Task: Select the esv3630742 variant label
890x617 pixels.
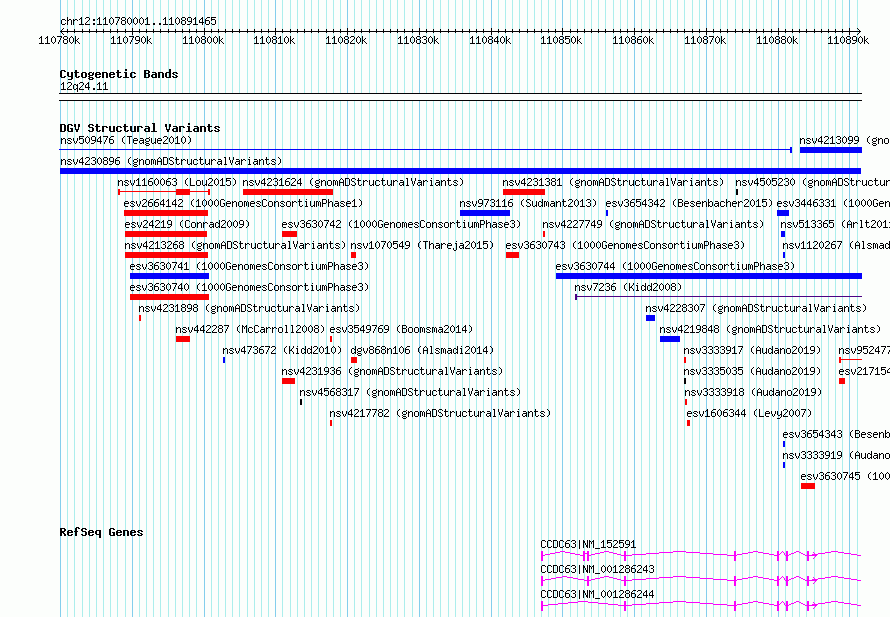Action: [401, 224]
